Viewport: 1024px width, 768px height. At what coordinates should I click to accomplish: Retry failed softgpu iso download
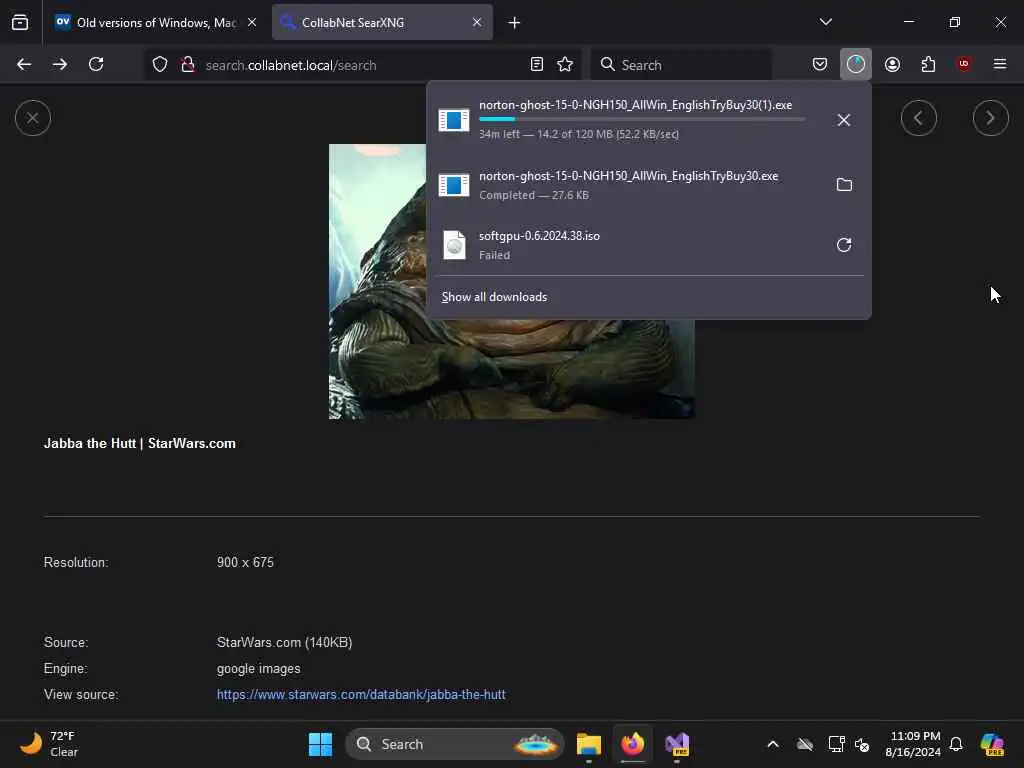[x=844, y=245]
